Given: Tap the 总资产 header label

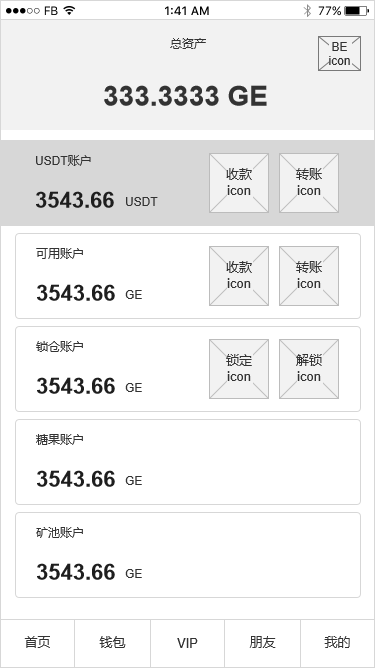Looking at the screenshot, I should pos(188,43).
